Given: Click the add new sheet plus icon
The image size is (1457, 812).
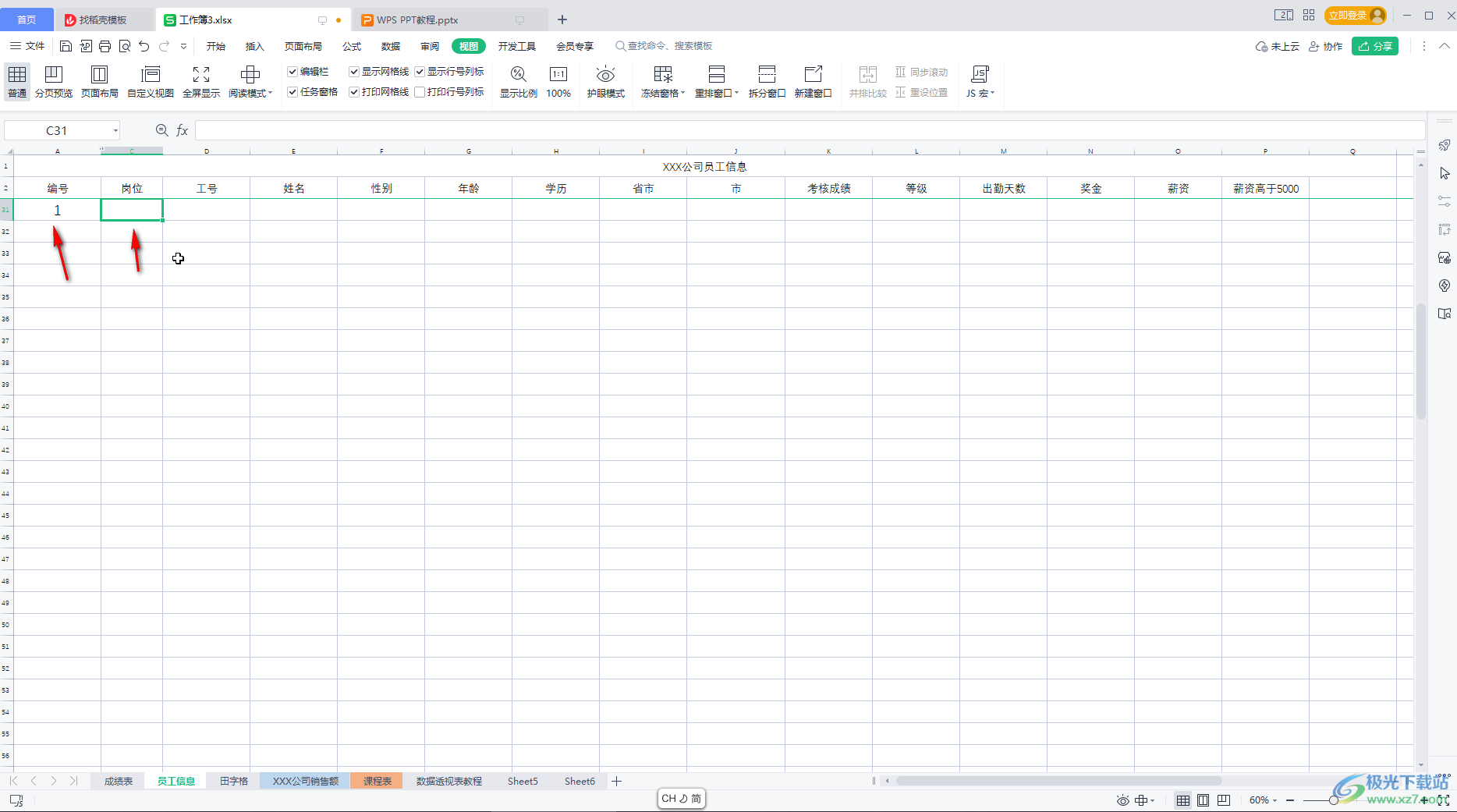Looking at the screenshot, I should click(x=617, y=781).
